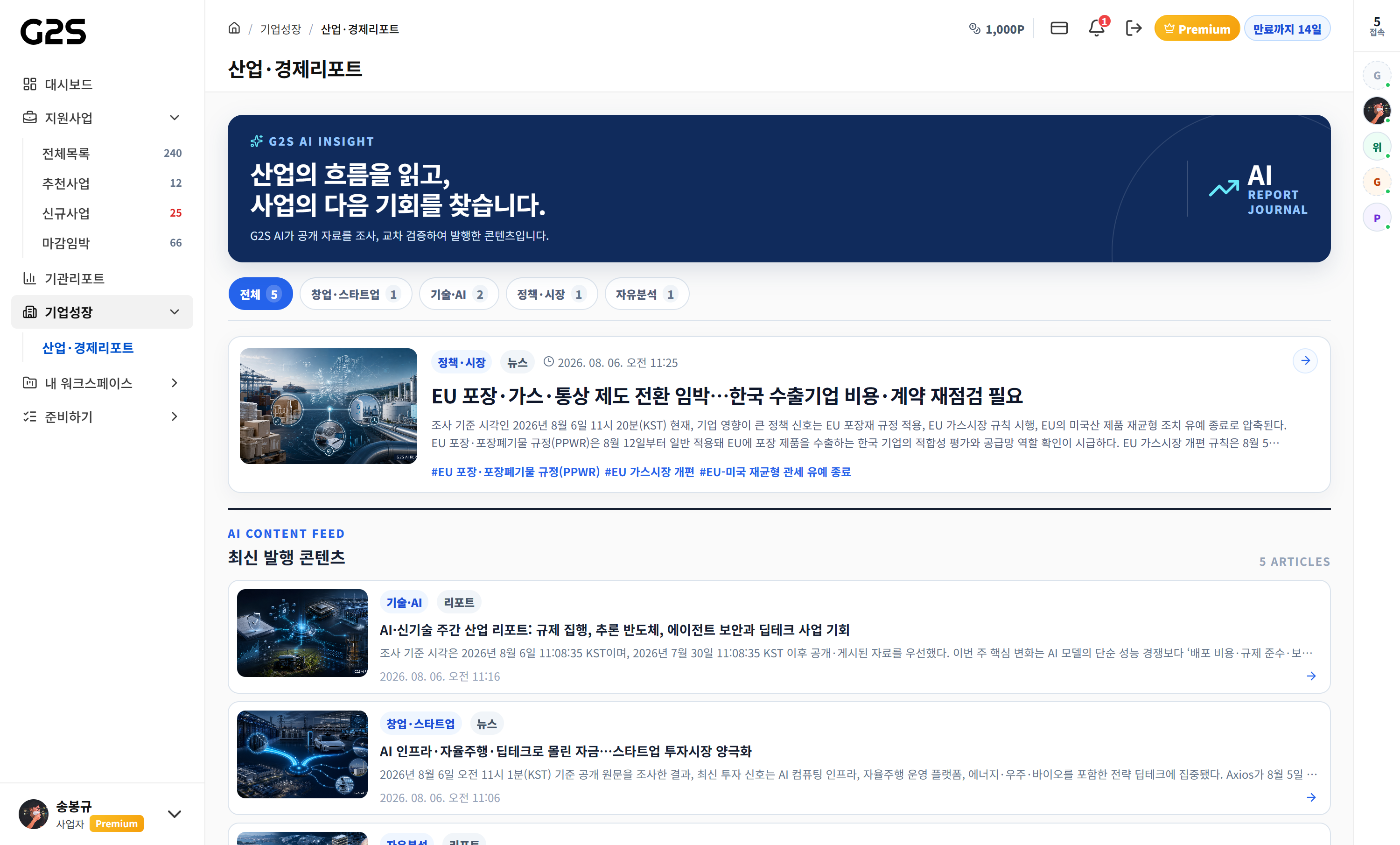Click the 위 online user avatar

coord(1377,147)
